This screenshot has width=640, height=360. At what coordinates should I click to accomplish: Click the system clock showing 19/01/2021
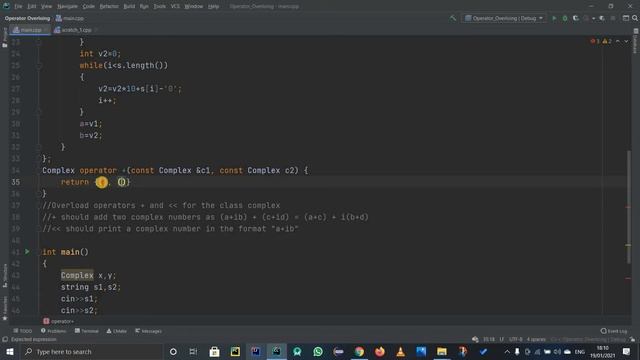[x=602, y=352]
